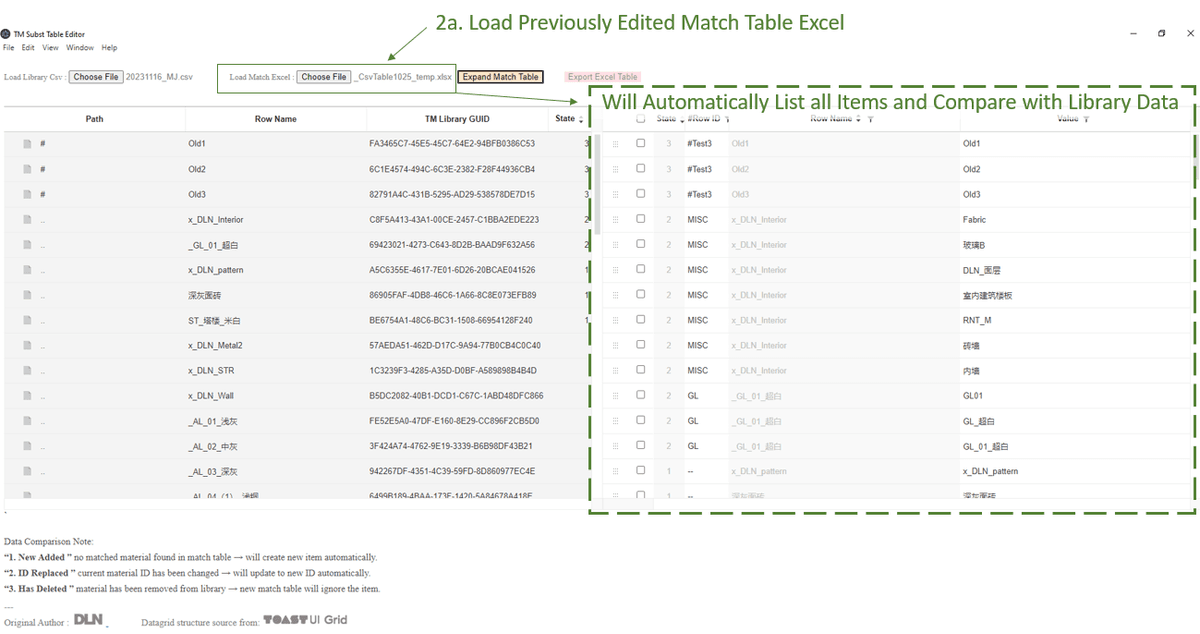1200x634 pixels.
Task: Sort the library table by State column
Action: point(581,119)
